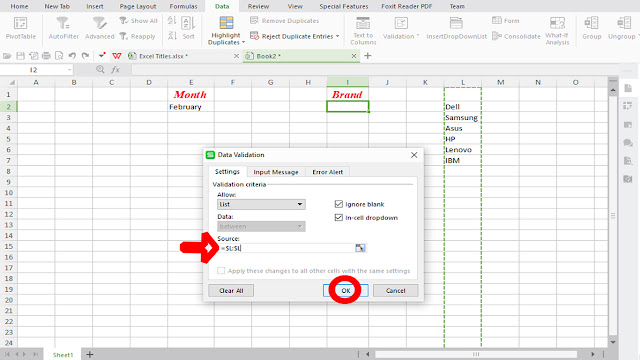640x360 pixels.
Task: Click Reapply filter icon
Action: point(124,36)
